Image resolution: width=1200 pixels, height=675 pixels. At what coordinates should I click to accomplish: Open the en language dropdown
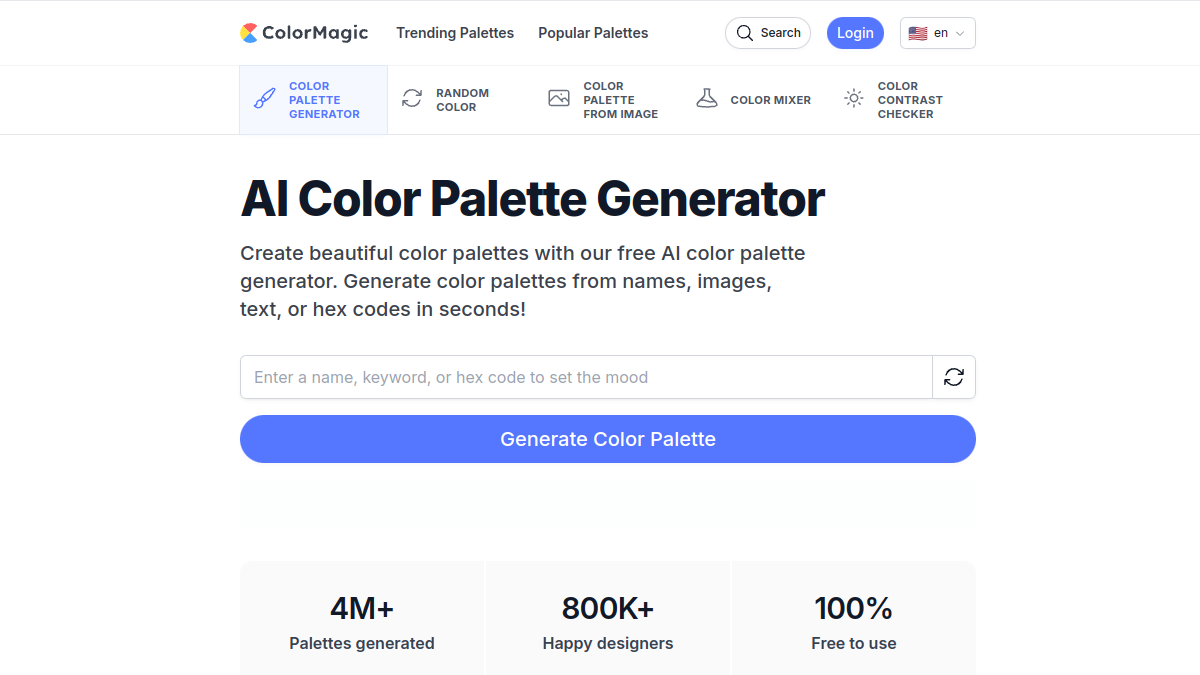pos(938,33)
